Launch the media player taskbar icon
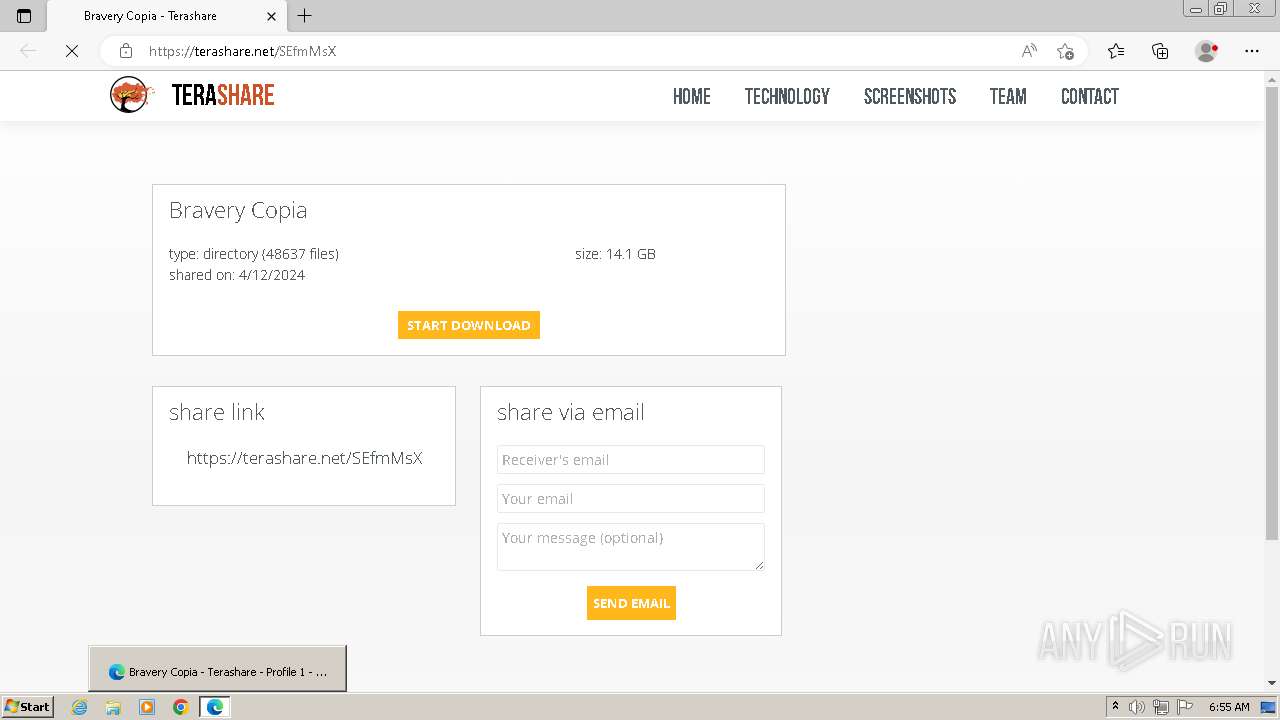Viewport: 1280px width, 720px height. [x=147, y=707]
